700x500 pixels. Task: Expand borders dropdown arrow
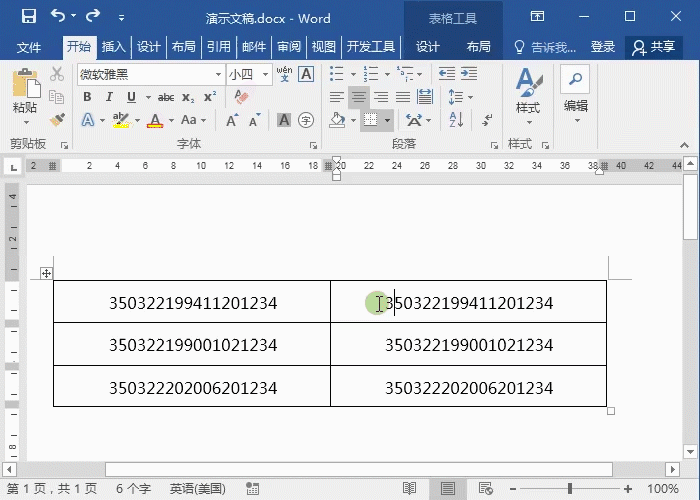pos(387,120)
